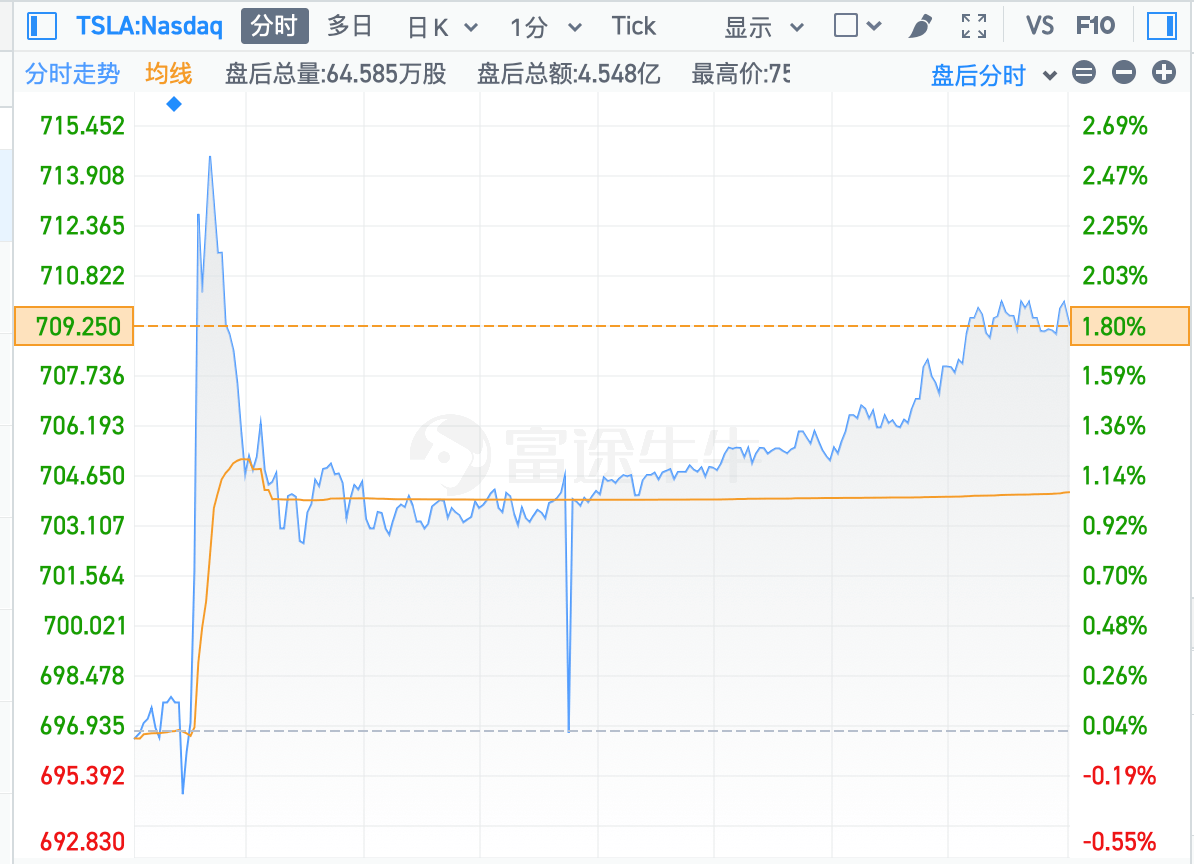This screenshot has height=864, width=1194.
Task: Click the 0.04% axis percentage
Action: click(1115, 725)
